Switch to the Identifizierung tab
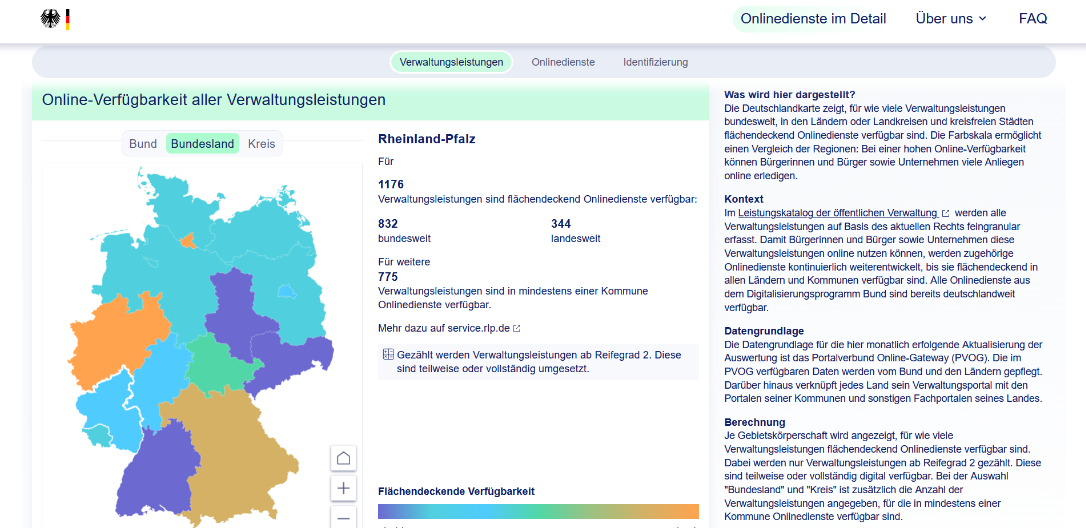The width and height of the screenshot is (1086, 528). pos(655,62)
